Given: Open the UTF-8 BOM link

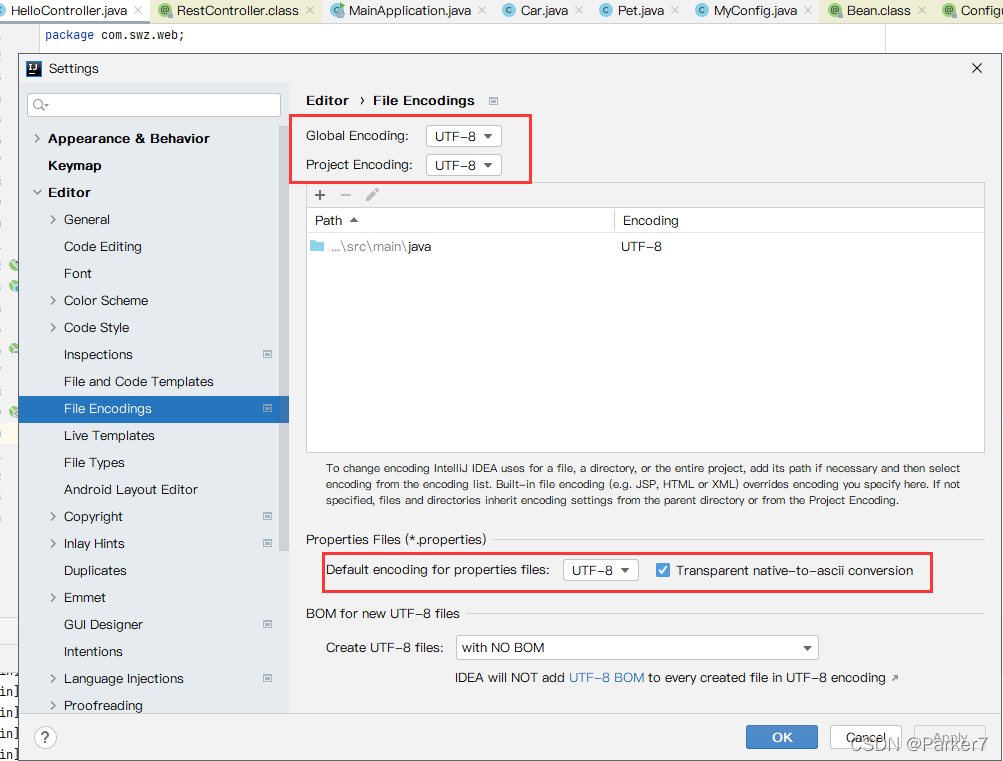Looking at the screenshot, I should pos(606,678).
